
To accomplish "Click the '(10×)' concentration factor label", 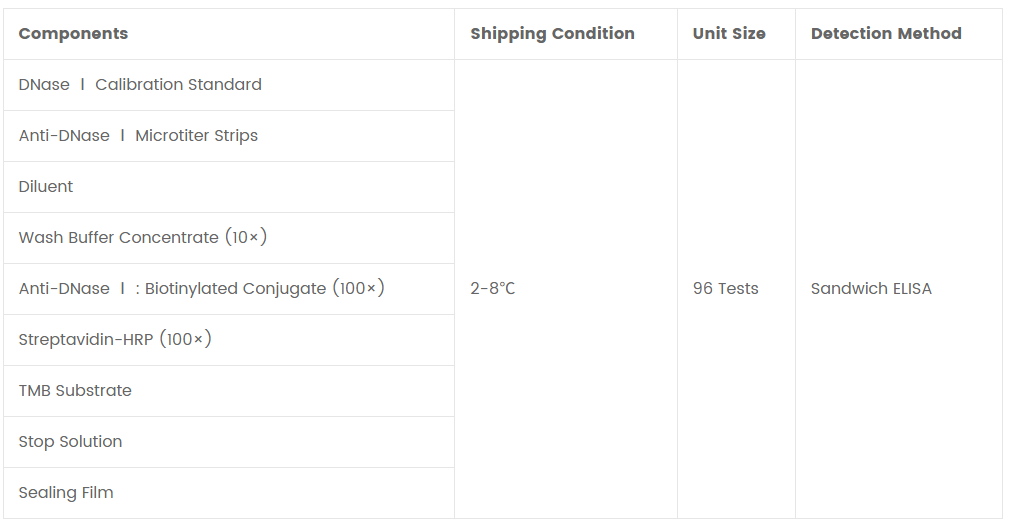I will pos(246,238).
